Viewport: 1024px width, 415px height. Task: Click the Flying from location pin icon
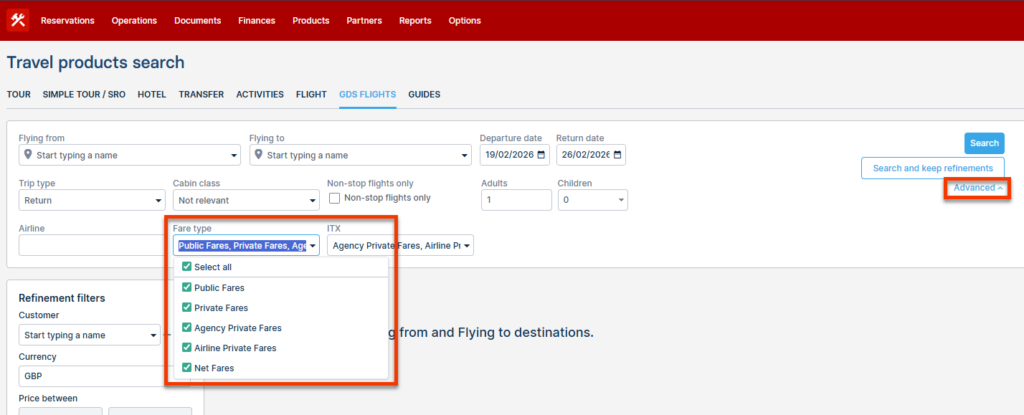[x=28, y=155]
